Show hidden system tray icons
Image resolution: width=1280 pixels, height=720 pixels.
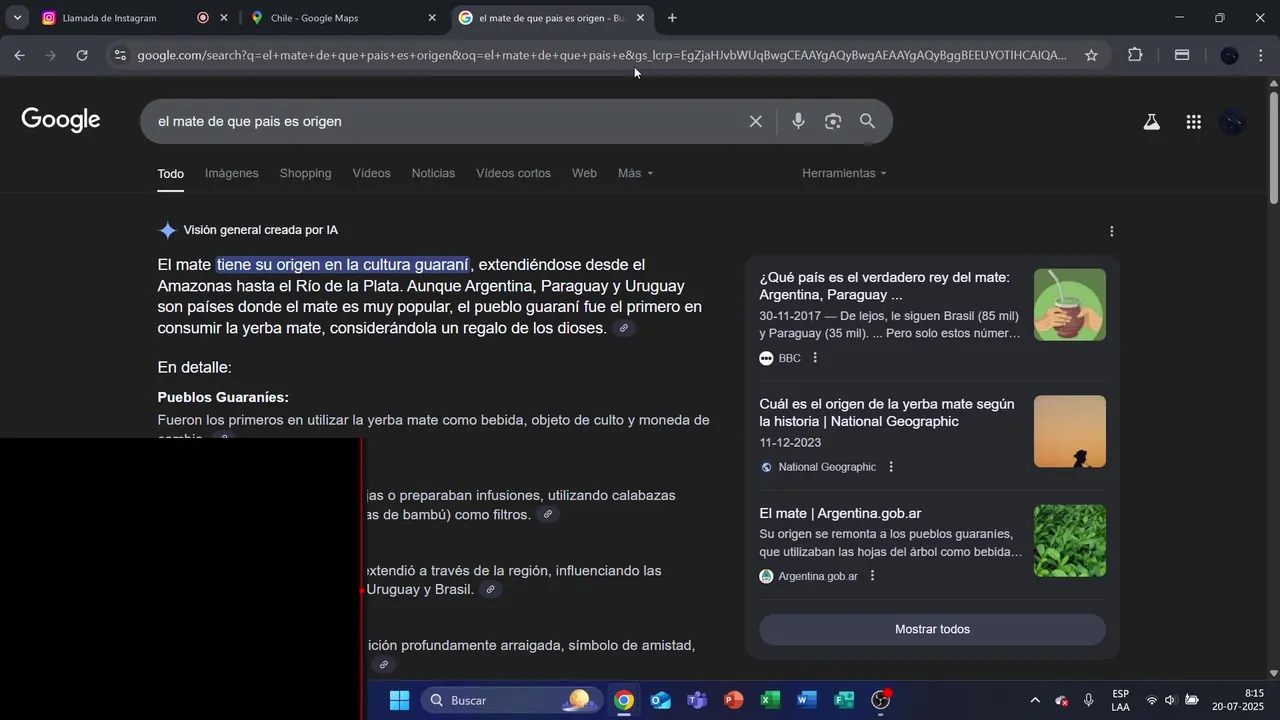[x=1035, y=700]
